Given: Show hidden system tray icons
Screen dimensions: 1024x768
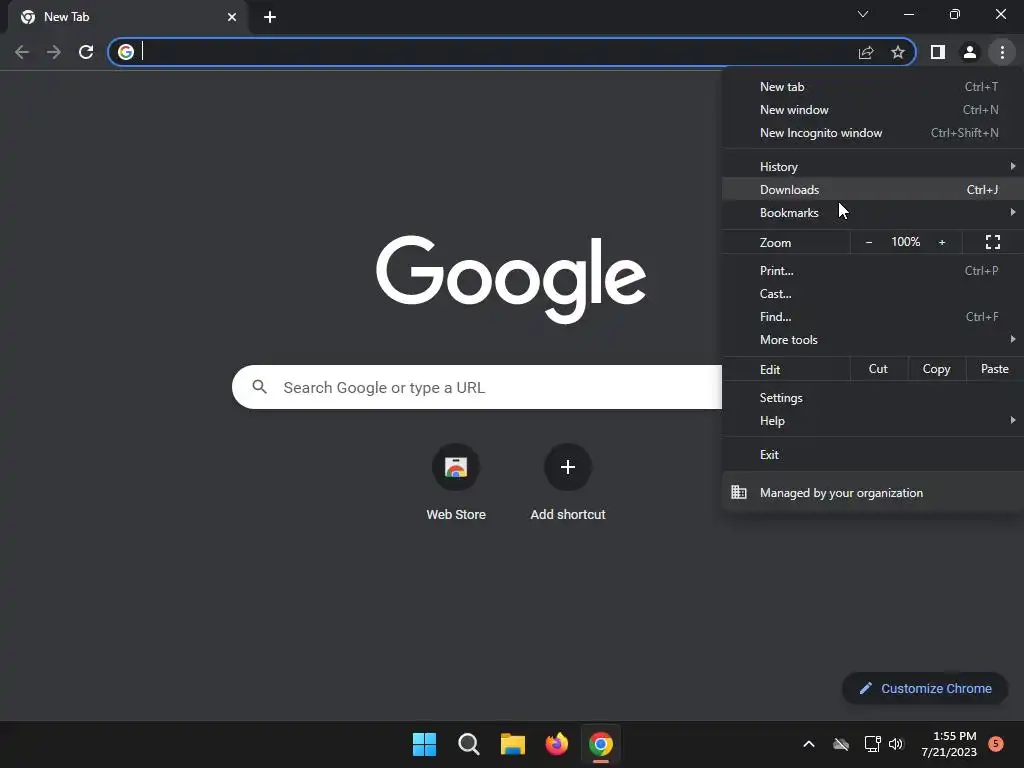Looking at the screenshot, I should (x=808, y=744).
